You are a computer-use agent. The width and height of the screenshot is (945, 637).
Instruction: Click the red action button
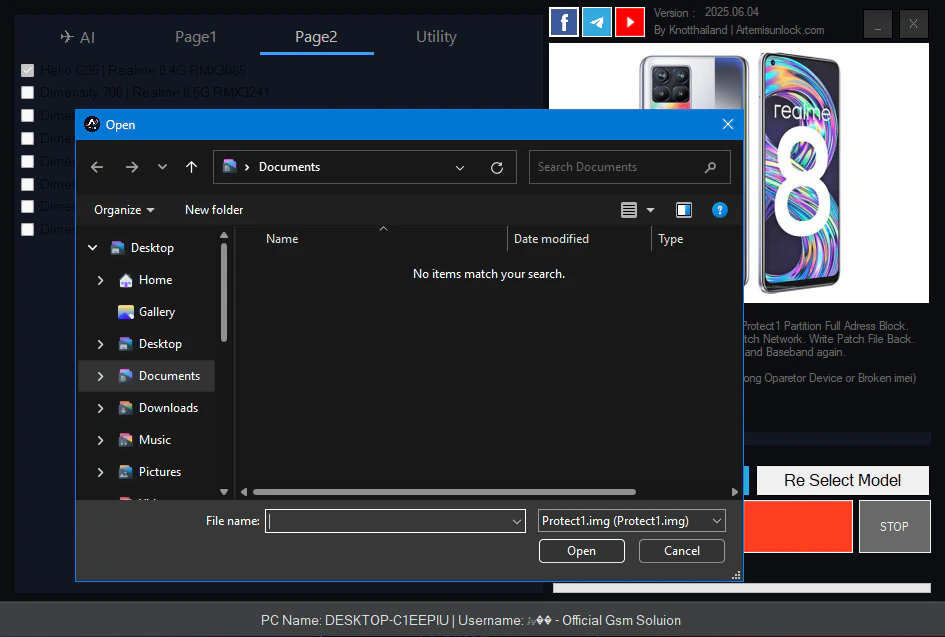tap(798, 527)
